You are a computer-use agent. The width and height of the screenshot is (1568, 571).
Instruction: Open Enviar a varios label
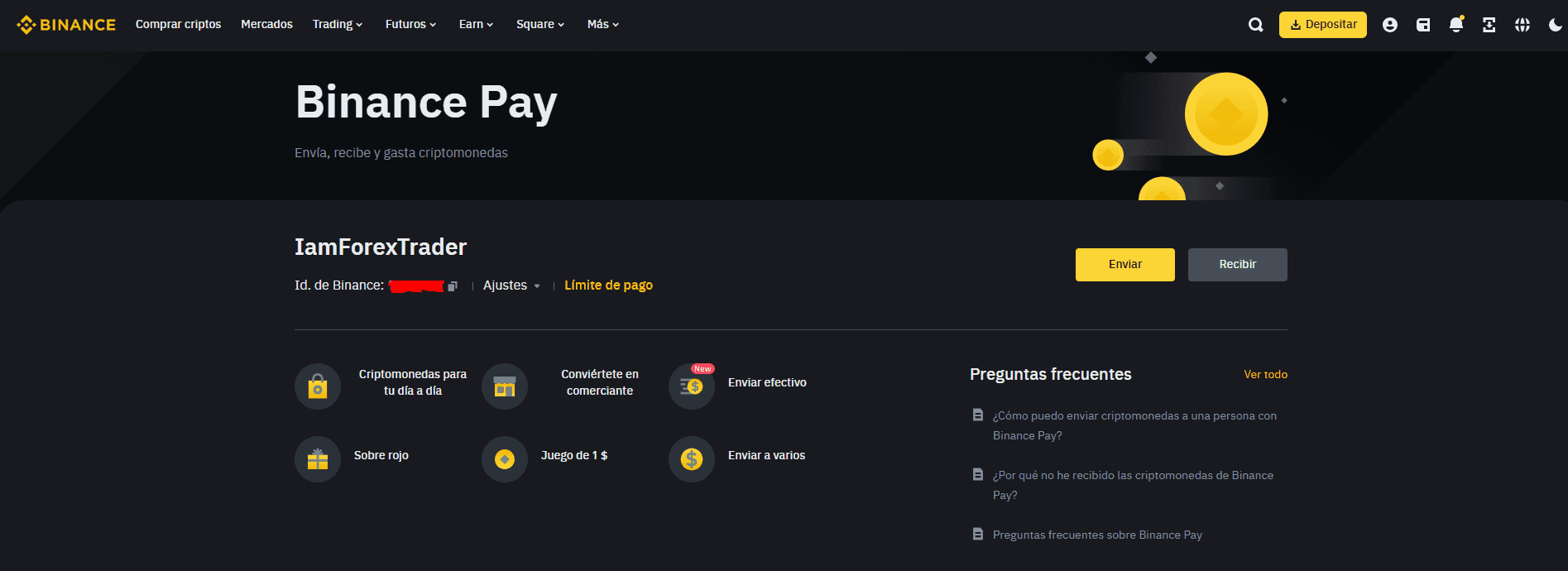766,455
